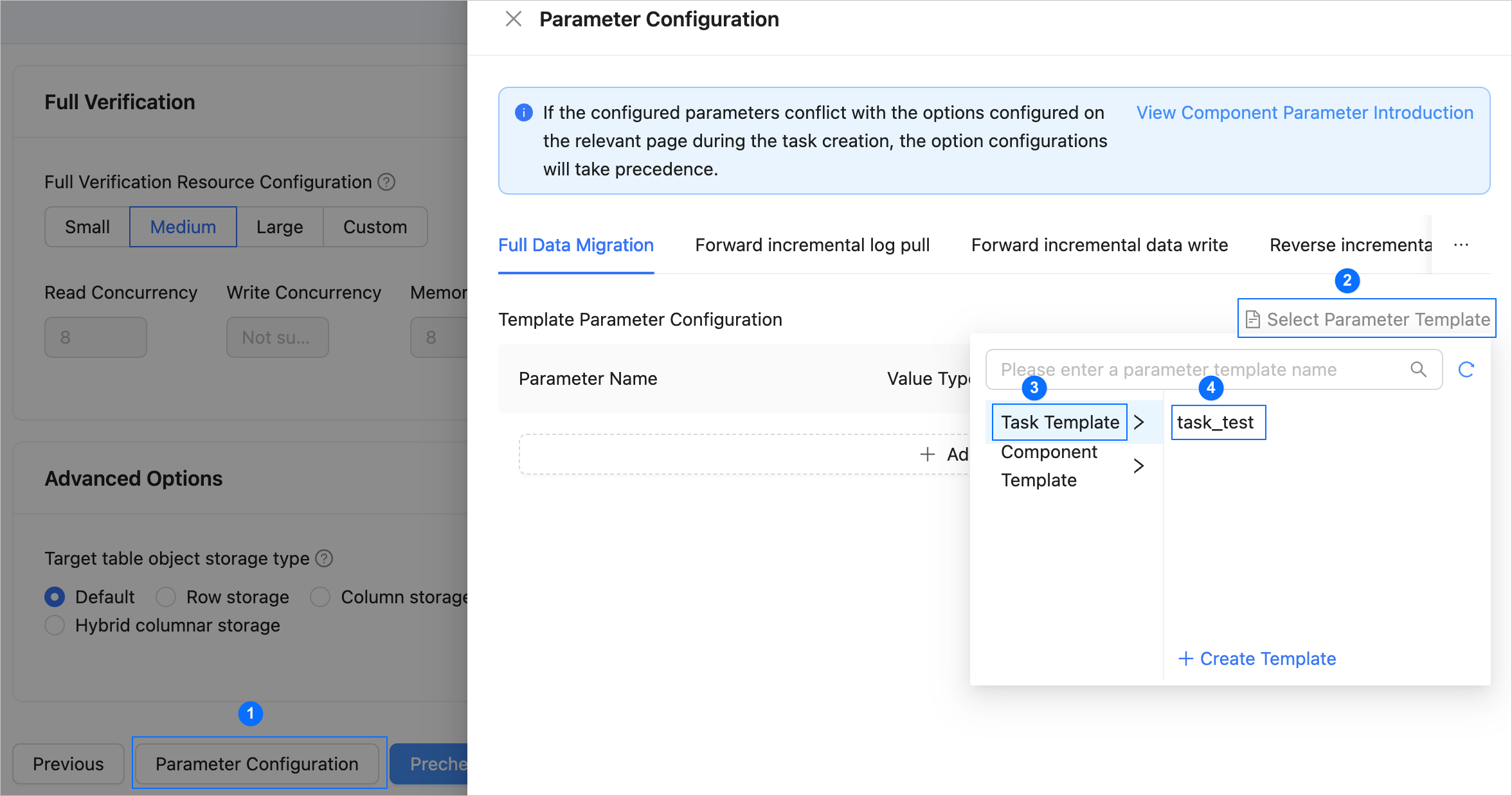
Task: Click the help icon next to Full Verification Resource Configuration
Action: (386, 182)
